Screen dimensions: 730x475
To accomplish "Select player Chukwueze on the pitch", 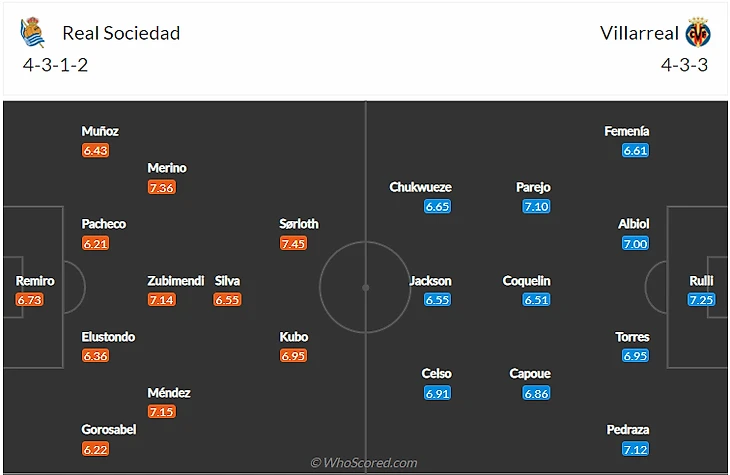I will pyautogui.click(x=422, y=187).
